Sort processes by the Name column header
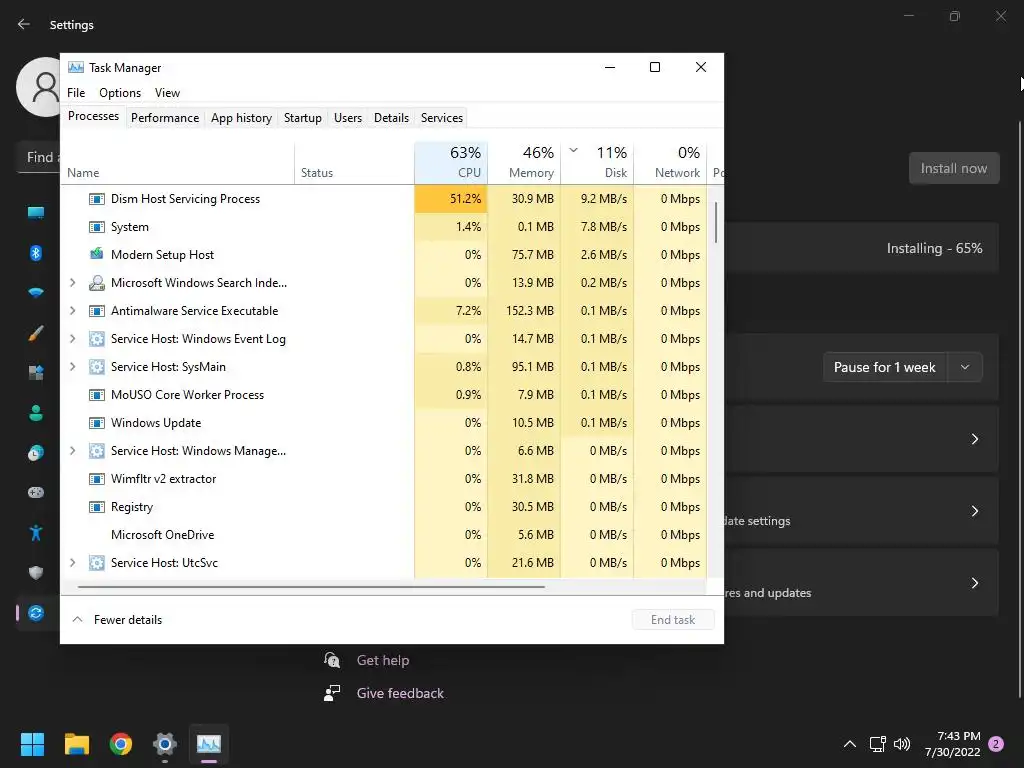 point(178,163)
